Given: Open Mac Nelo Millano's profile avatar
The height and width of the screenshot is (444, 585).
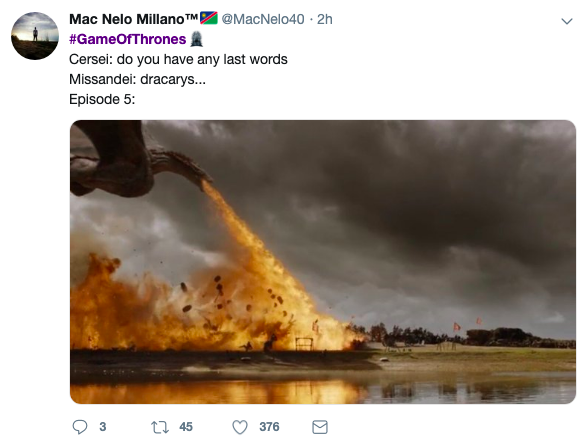Looking at the screenshot, I should (35, 36).
